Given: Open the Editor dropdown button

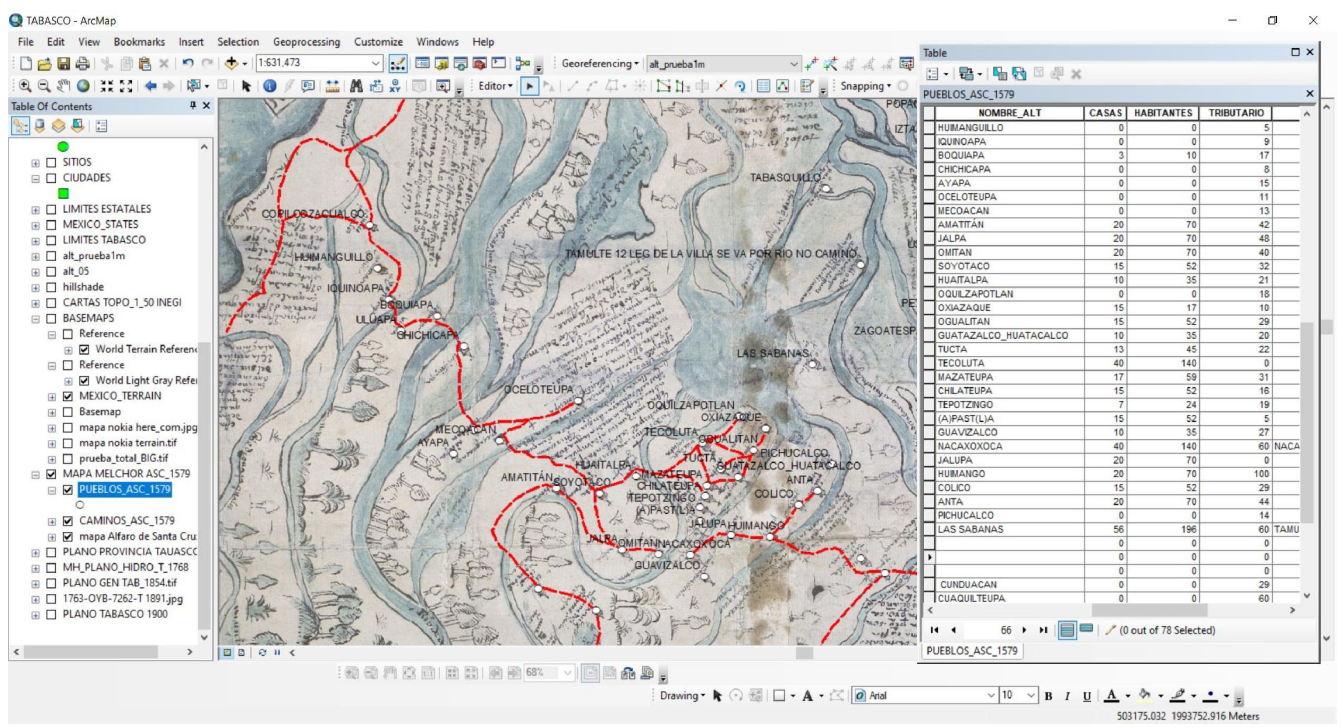Looking at the screenshot, I should pos(496,86).
